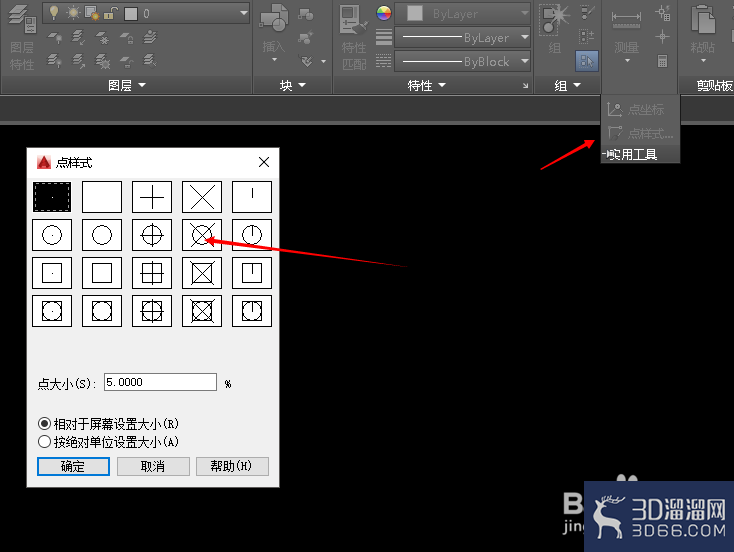Choose the circle with crosshair point style
Viewport: 734px width, 552px height.
pyautogui.click(x=152, y=235)
